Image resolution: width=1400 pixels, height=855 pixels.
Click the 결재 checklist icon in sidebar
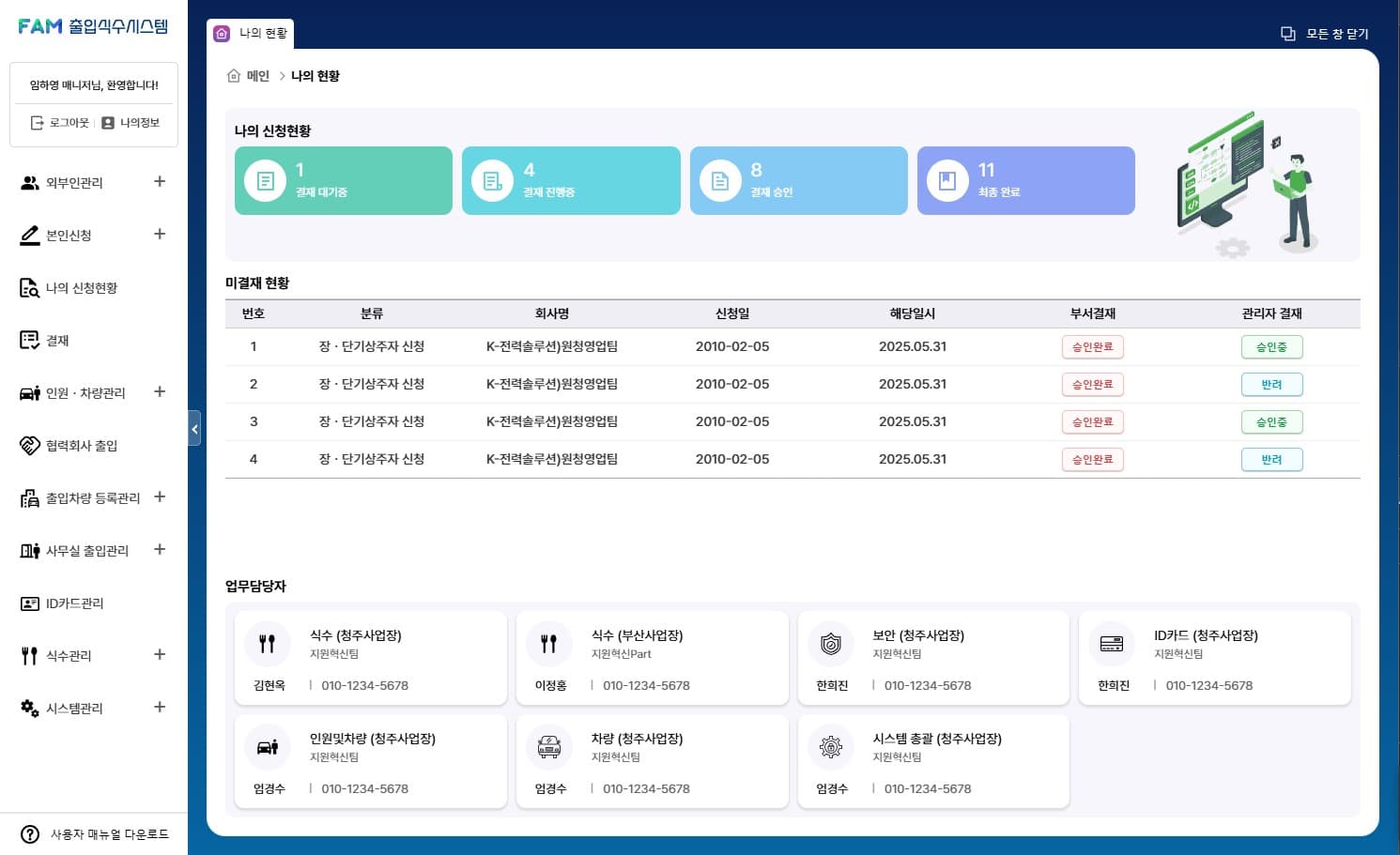(30, 341)
